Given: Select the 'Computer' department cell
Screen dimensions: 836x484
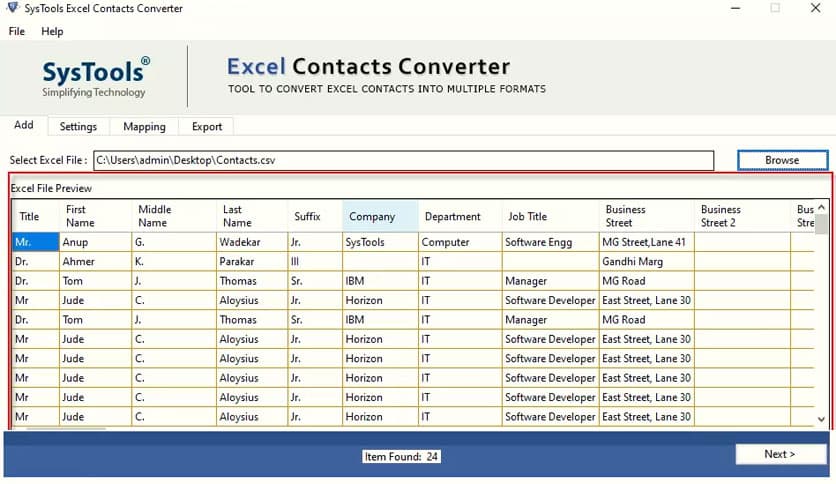Looking at the screenshot, I should [460, 242].
